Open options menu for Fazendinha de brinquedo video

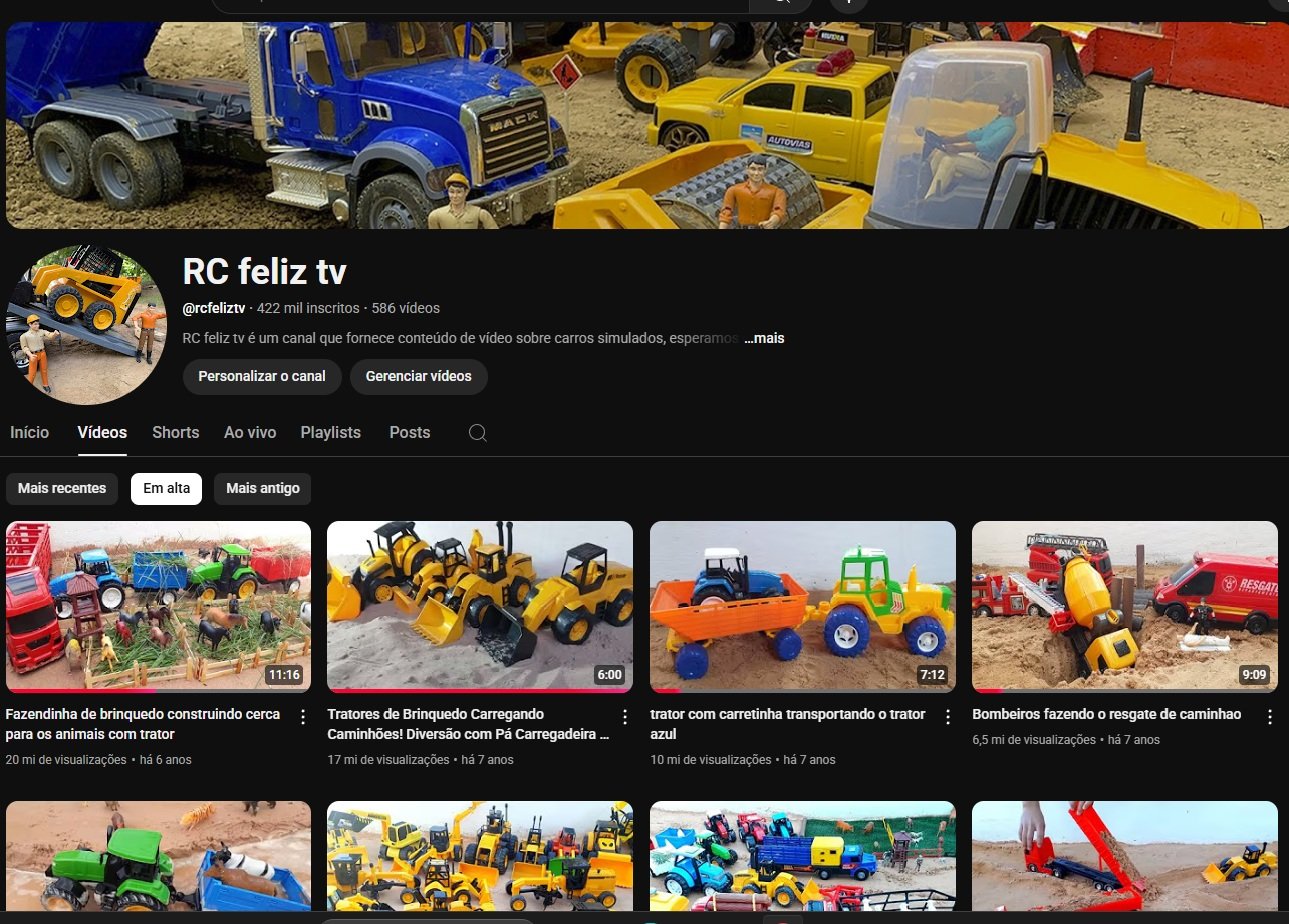click(x=303, y=717)
